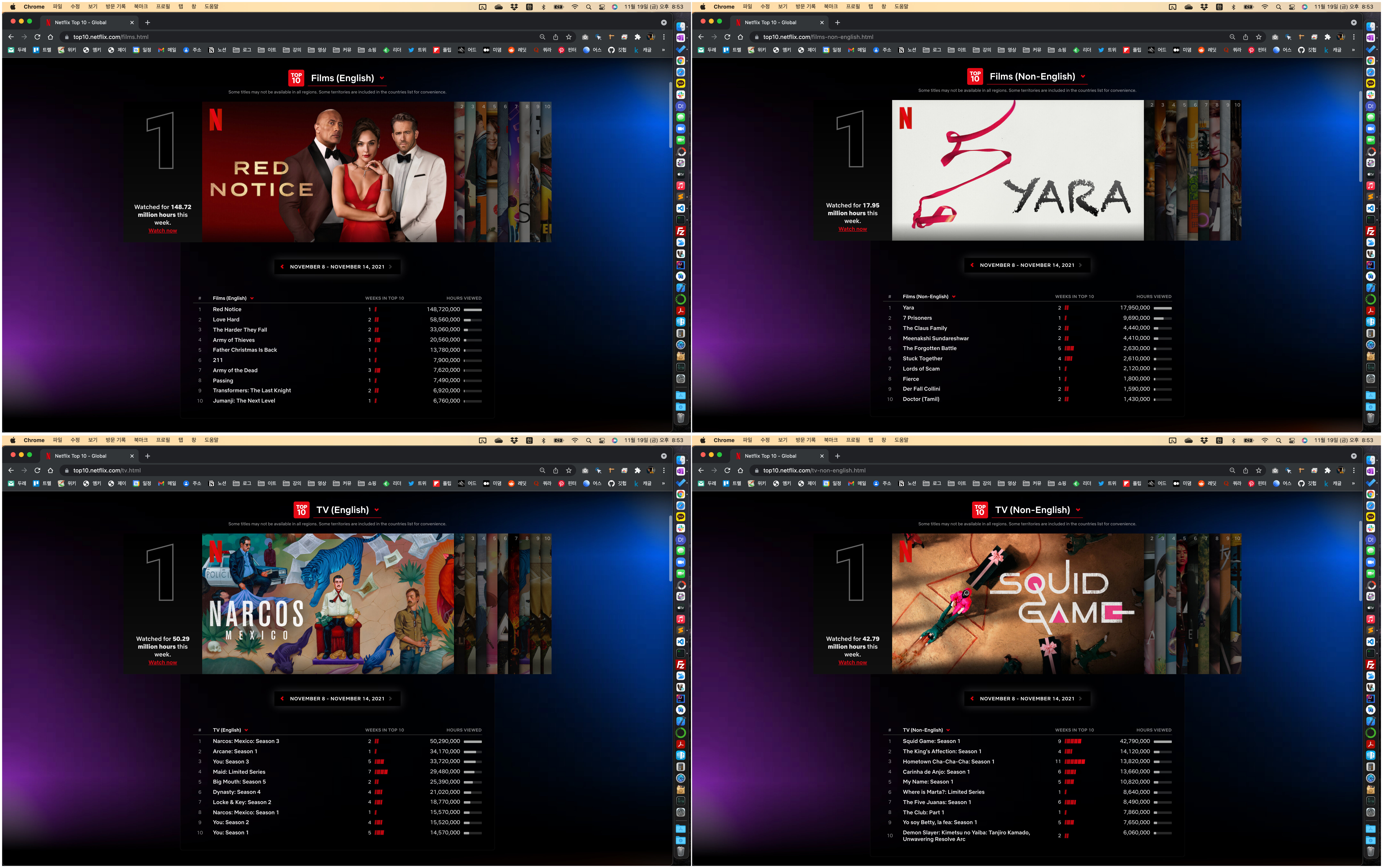Open Films (English) category dropdown in page header
1383x868 pixels.
click(348, 78)
